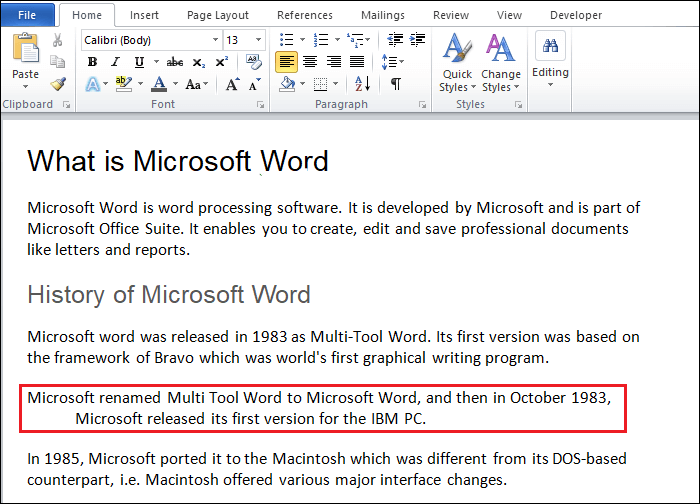This screenshot has height=504, width=700.
Task: Open Quick Styles gallery
Action: (457, 62)
